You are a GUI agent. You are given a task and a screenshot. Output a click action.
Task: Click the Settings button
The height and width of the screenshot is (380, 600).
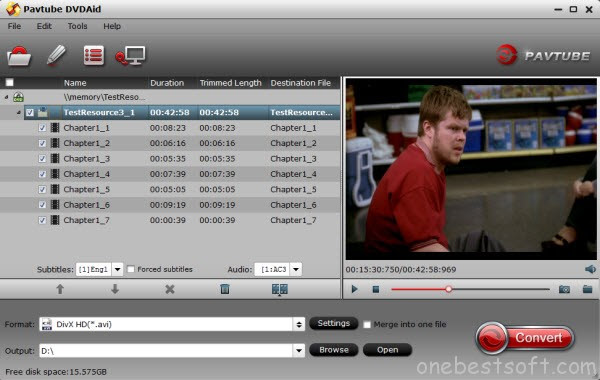pos(333,323)
